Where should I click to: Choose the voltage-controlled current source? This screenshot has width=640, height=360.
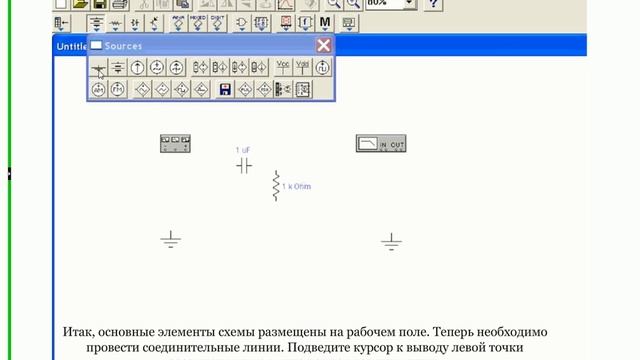(220, 67)
